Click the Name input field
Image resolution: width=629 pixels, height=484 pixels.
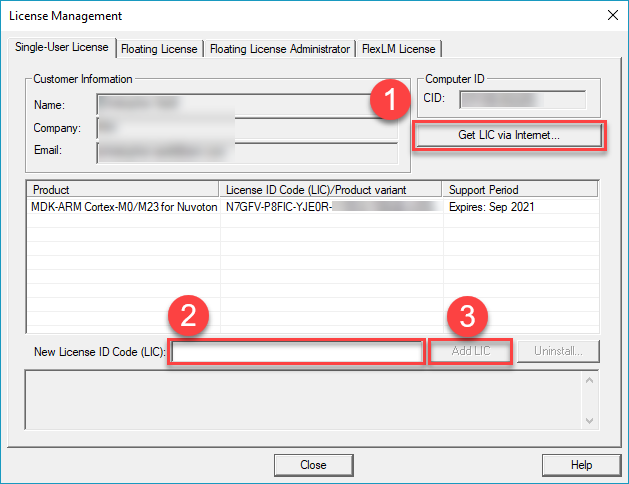click(247, 105)
